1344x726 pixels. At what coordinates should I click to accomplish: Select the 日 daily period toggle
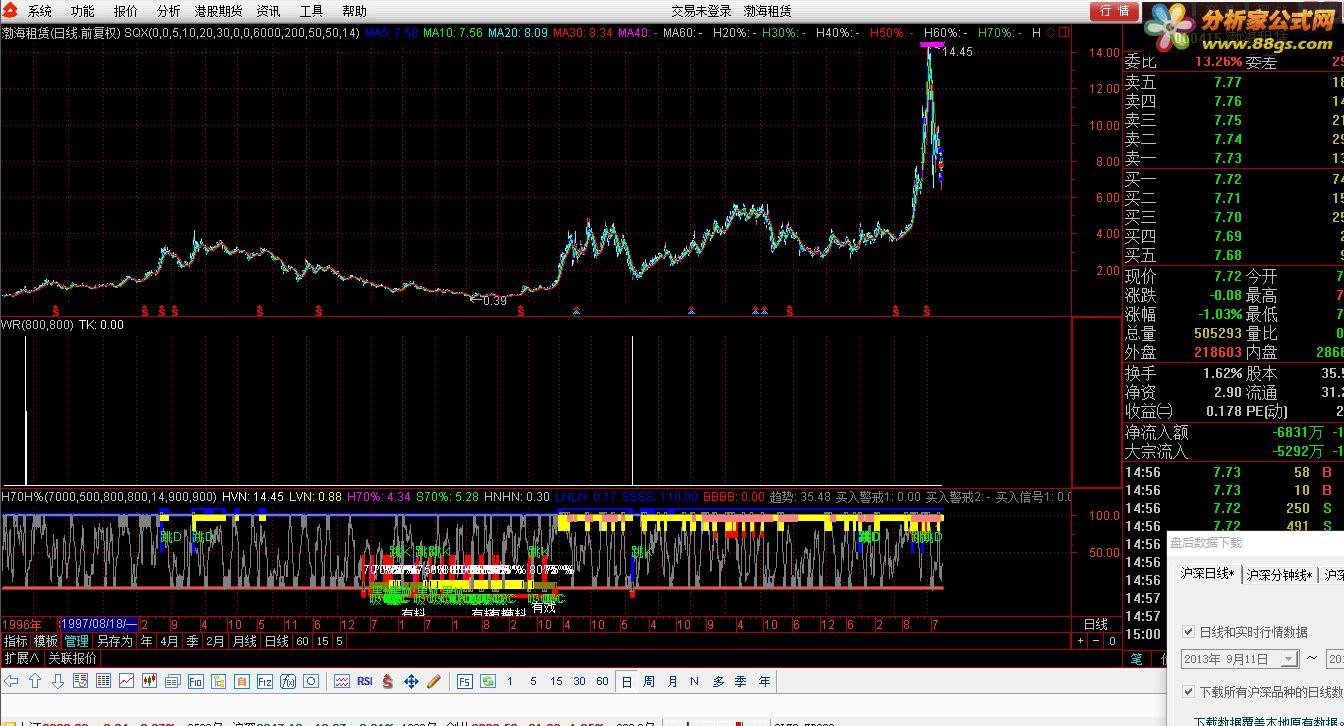(x=626, y=681)
